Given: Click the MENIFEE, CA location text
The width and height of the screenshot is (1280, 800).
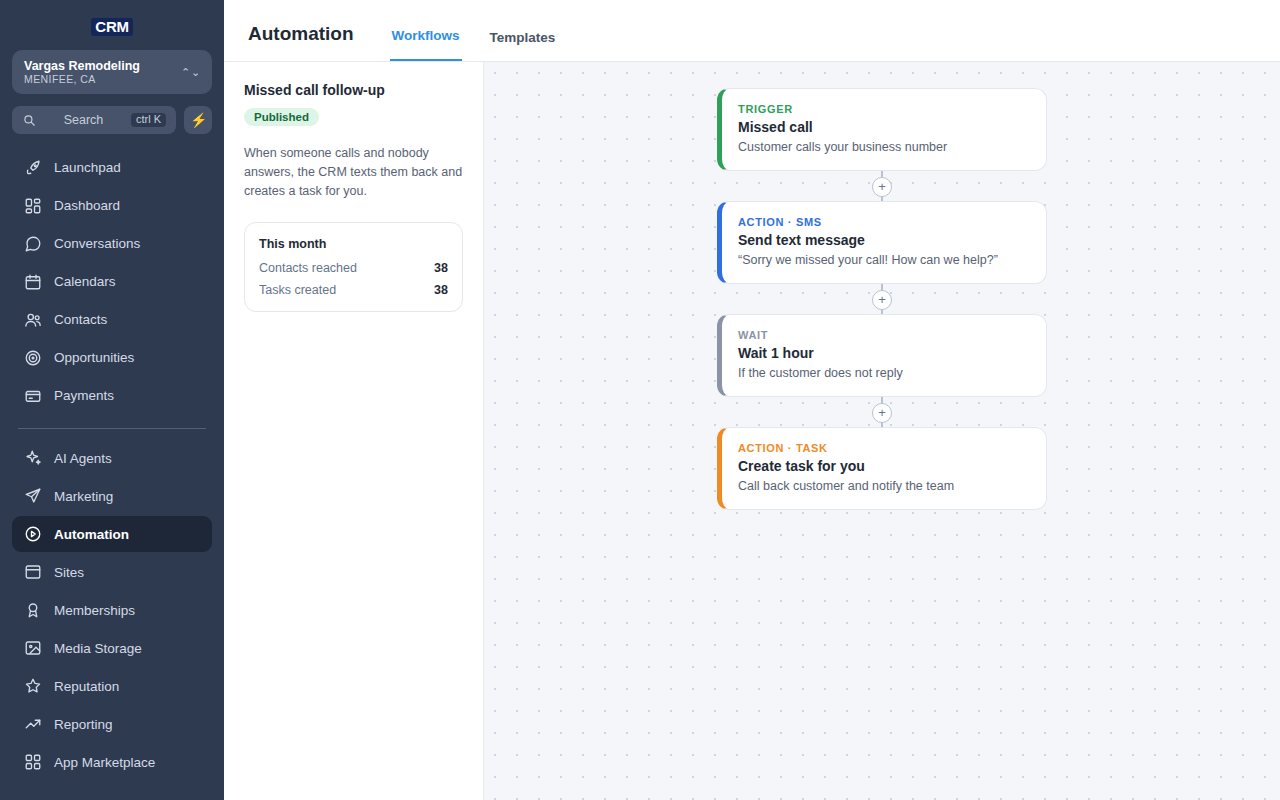Looking at the screenshot, I should click(x=60, y=79).
